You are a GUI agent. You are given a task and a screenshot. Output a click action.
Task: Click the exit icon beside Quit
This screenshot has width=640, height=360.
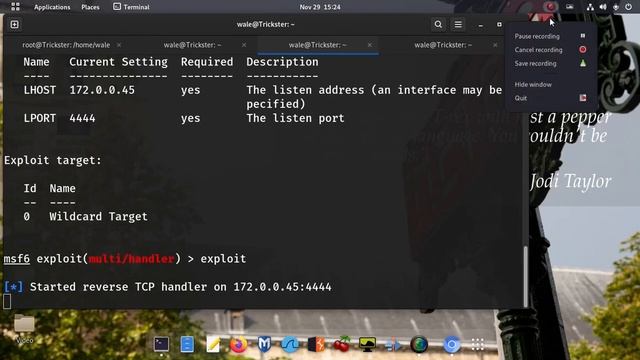(582, 98)
